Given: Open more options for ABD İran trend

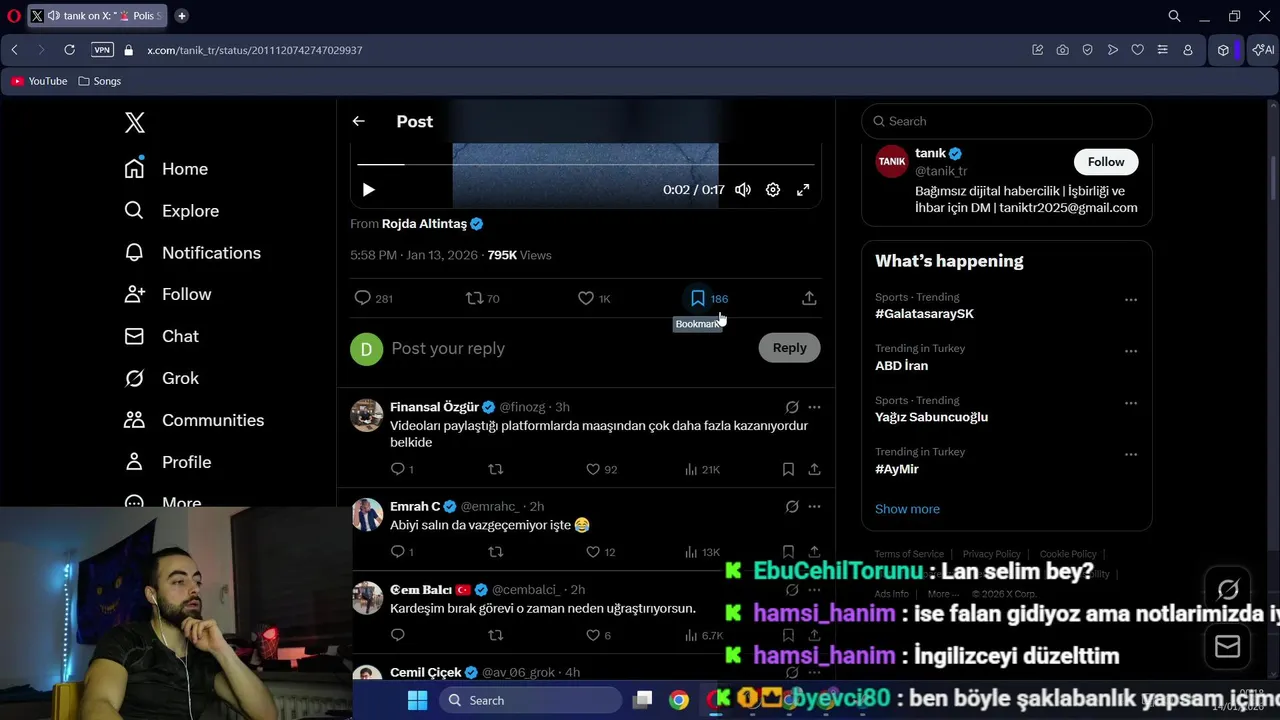Looking at the screenshot, I should (1131, 351).
